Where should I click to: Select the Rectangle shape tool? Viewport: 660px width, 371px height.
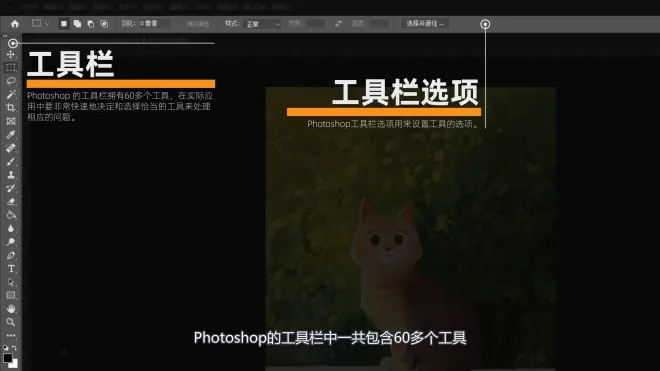pos(11,295)
